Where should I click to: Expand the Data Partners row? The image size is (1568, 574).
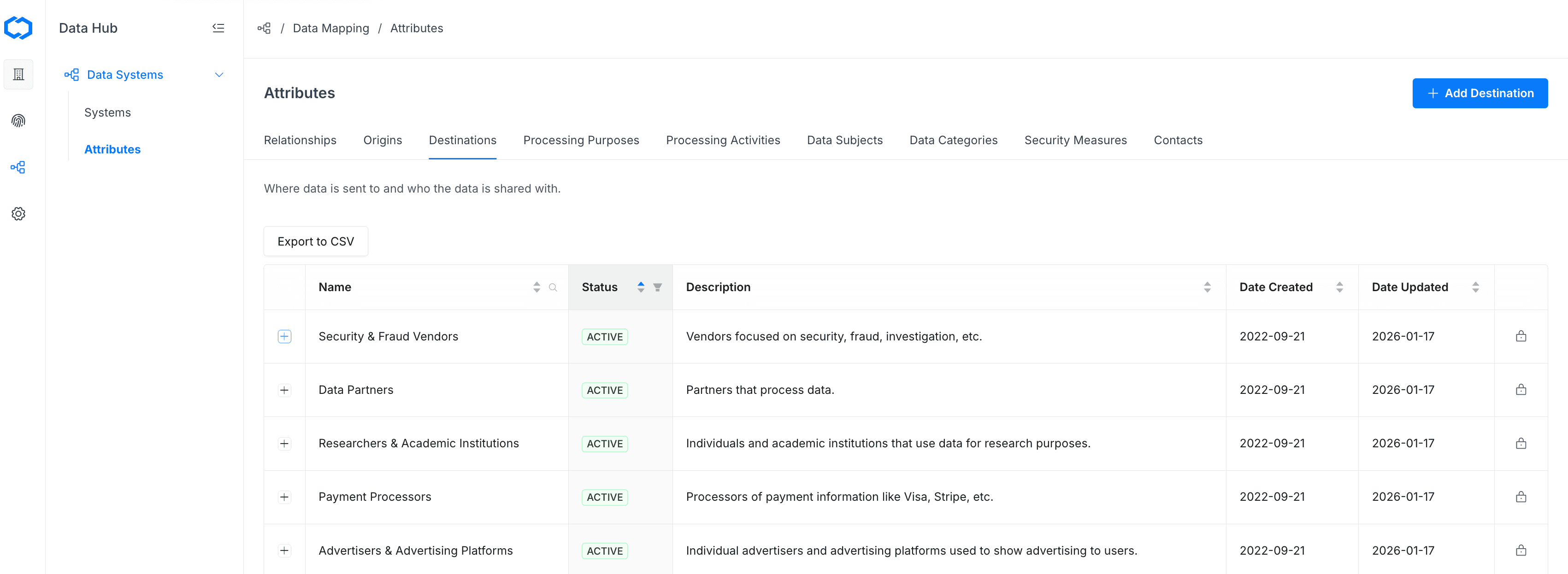coord(284,390)
